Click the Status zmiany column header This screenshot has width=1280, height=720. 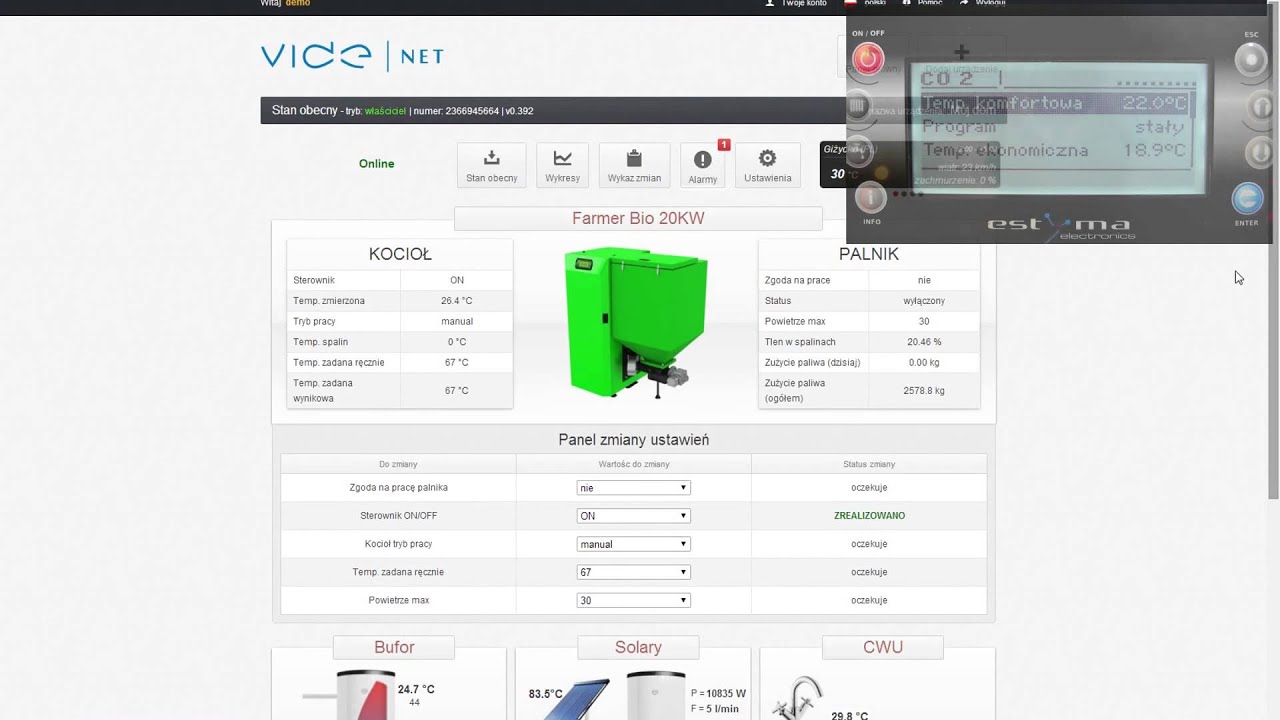(869, 464)
